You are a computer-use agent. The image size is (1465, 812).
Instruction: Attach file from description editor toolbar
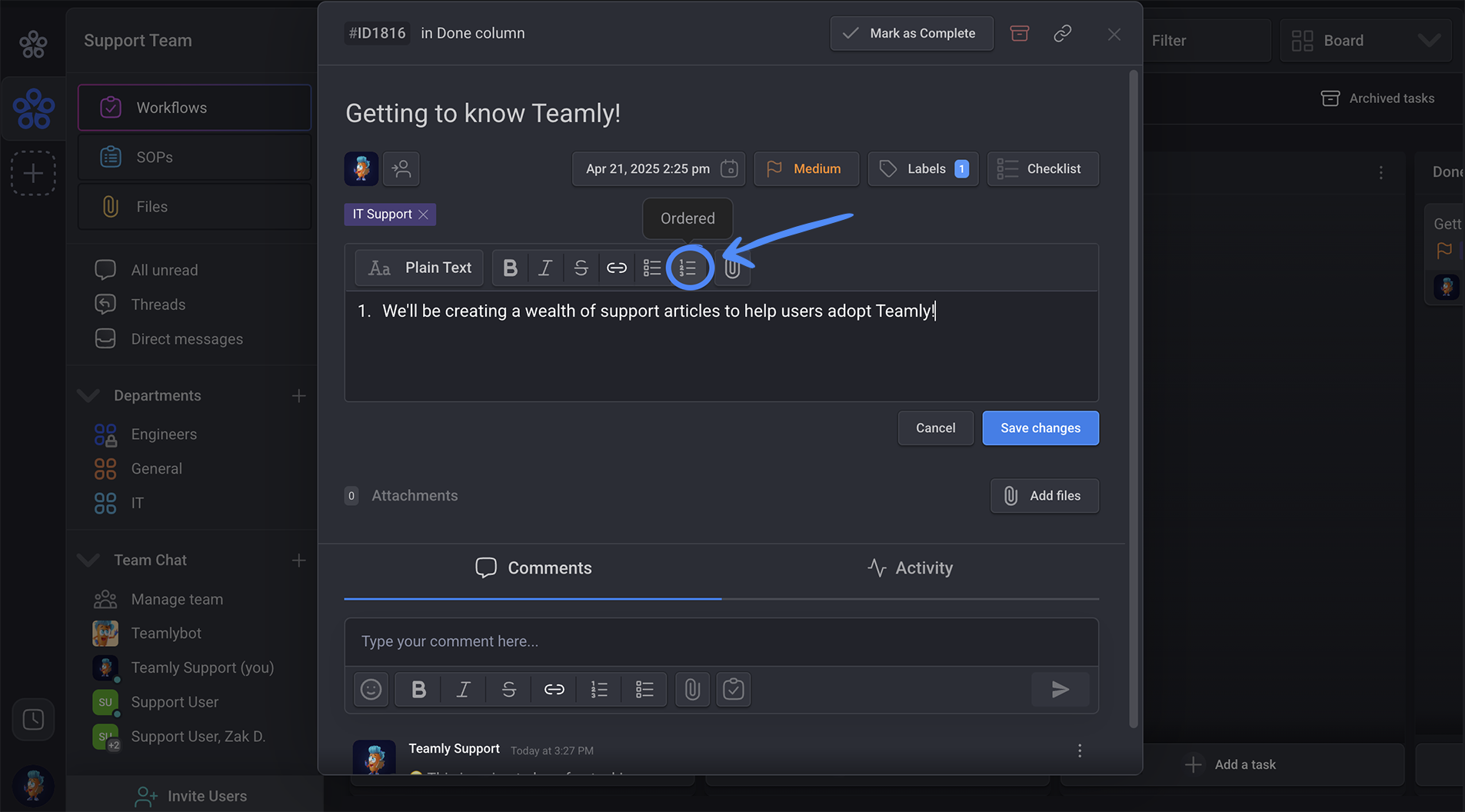[x=732, y=268]
